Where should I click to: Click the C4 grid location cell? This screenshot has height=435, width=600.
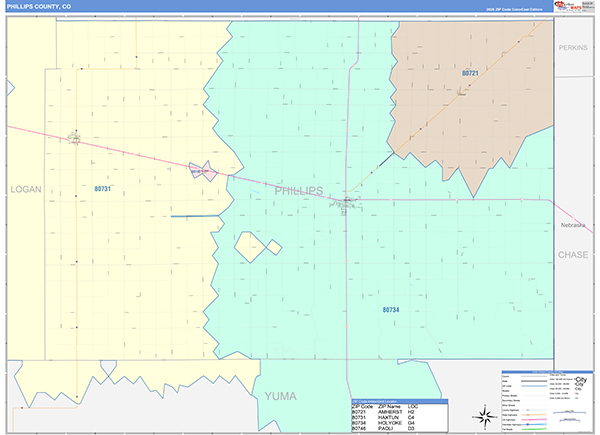click(x=411, y=417)
